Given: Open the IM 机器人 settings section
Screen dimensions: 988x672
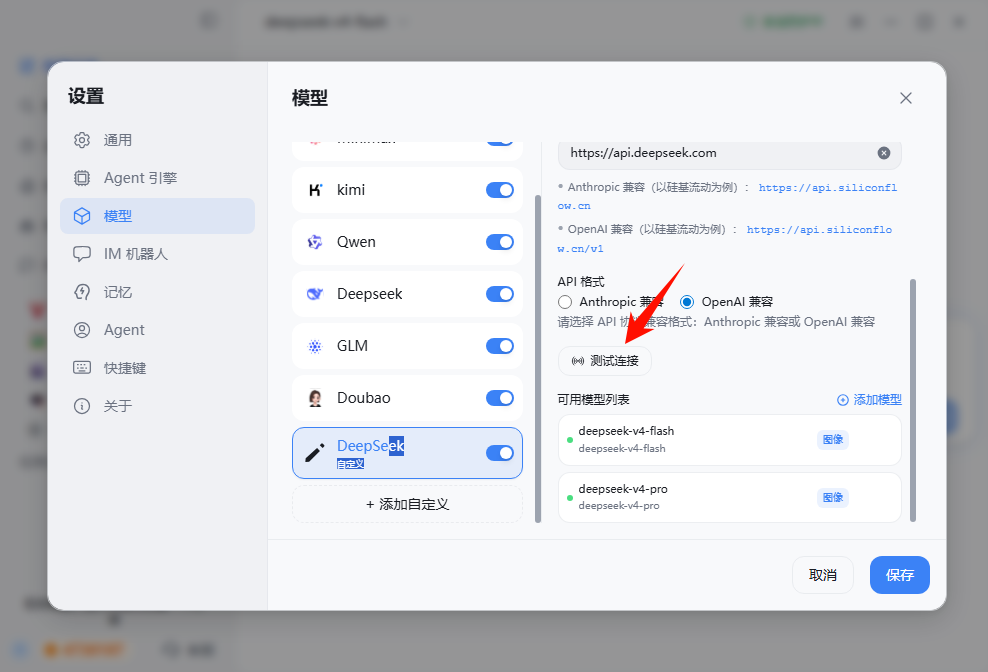Looking at the screenshot, I should pos(157,253).
